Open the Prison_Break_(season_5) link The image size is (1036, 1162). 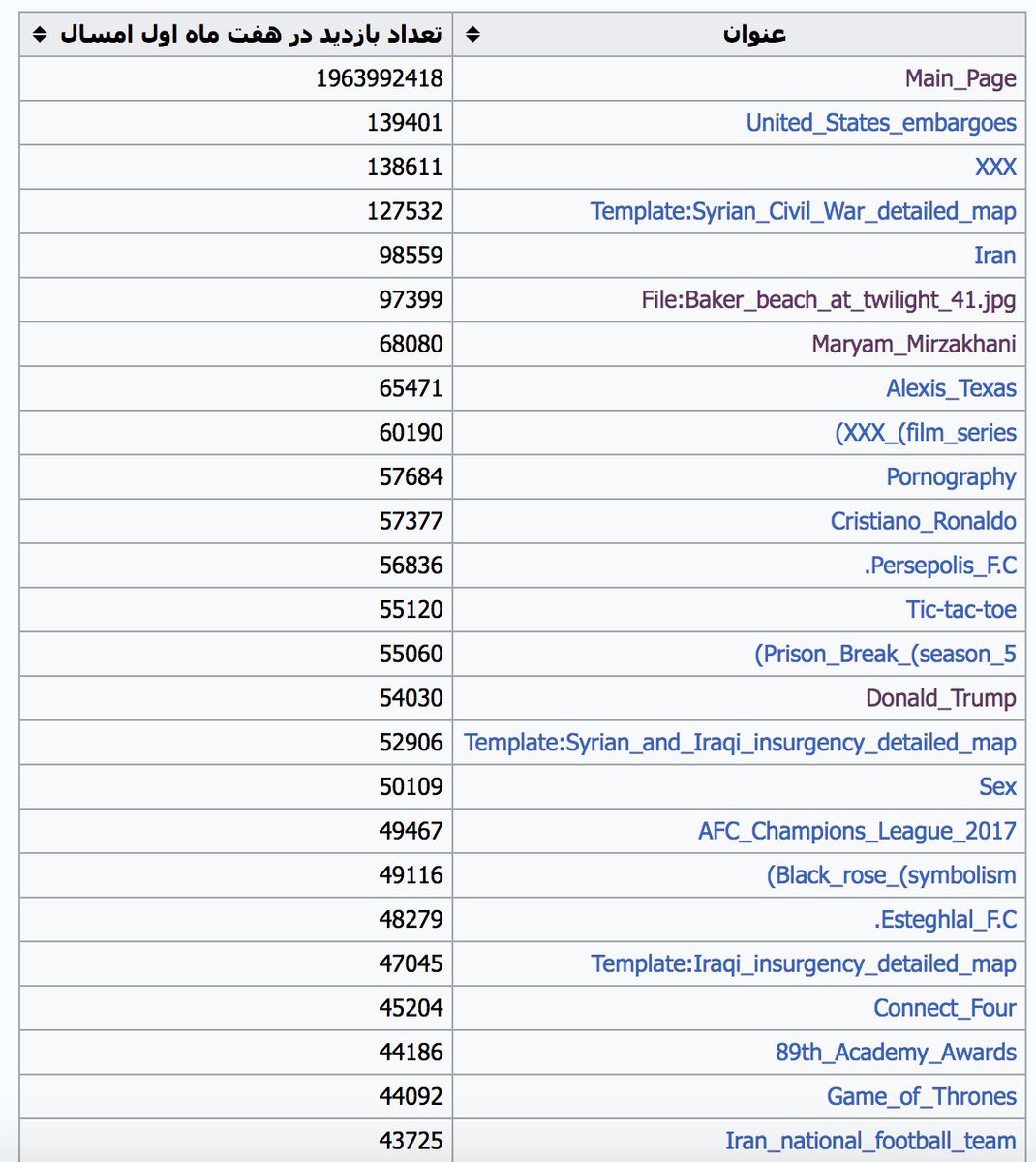pos(886,655)
